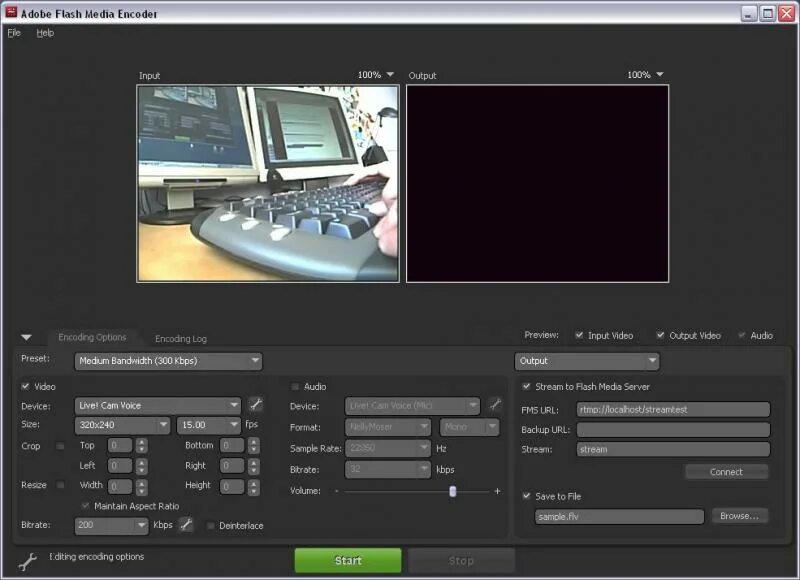Toggle Input Video preview checkbox
This screenshot has height=580, width=800.
(x=579, y=335)
